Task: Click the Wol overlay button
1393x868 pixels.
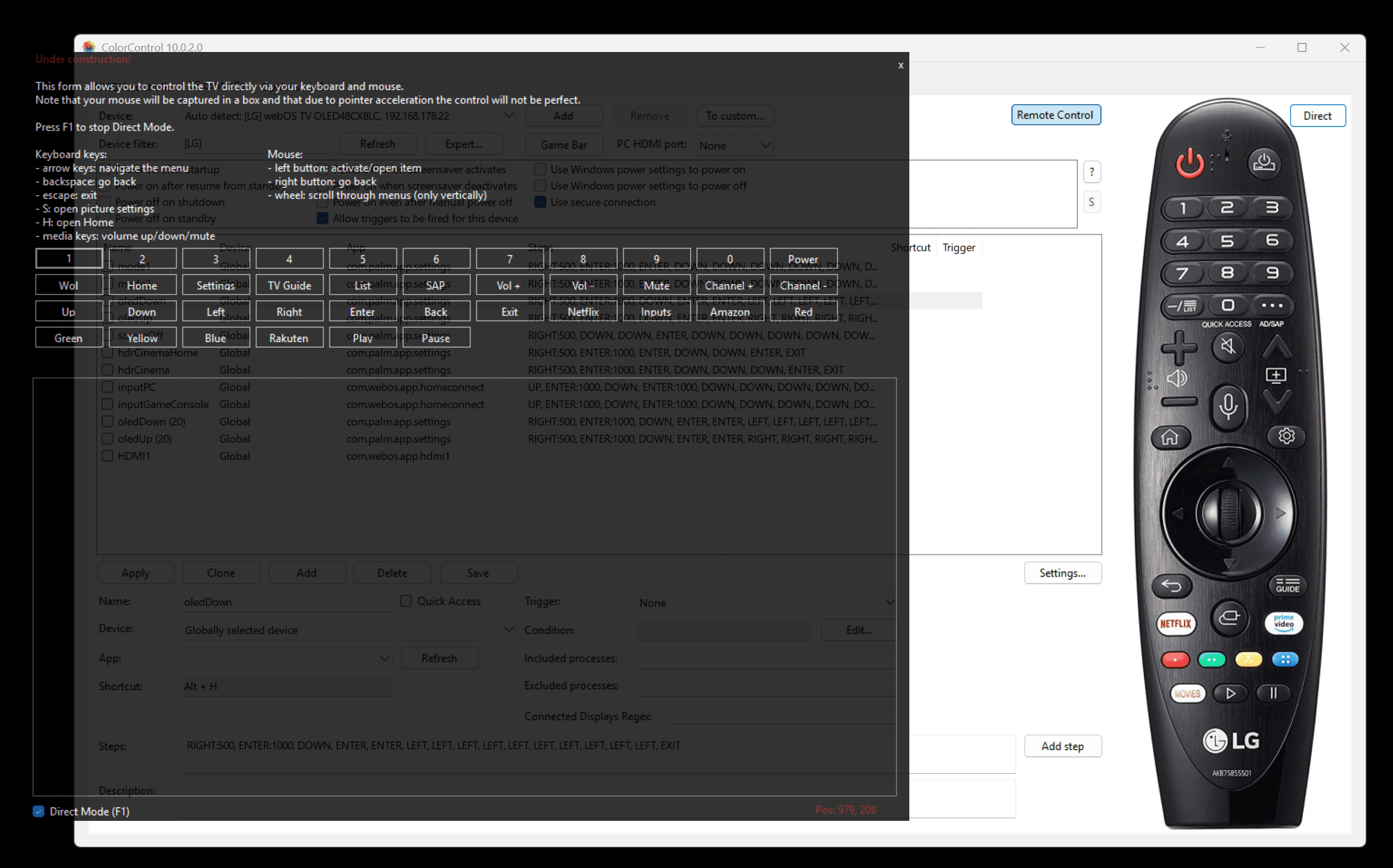Action: [68, 285]
